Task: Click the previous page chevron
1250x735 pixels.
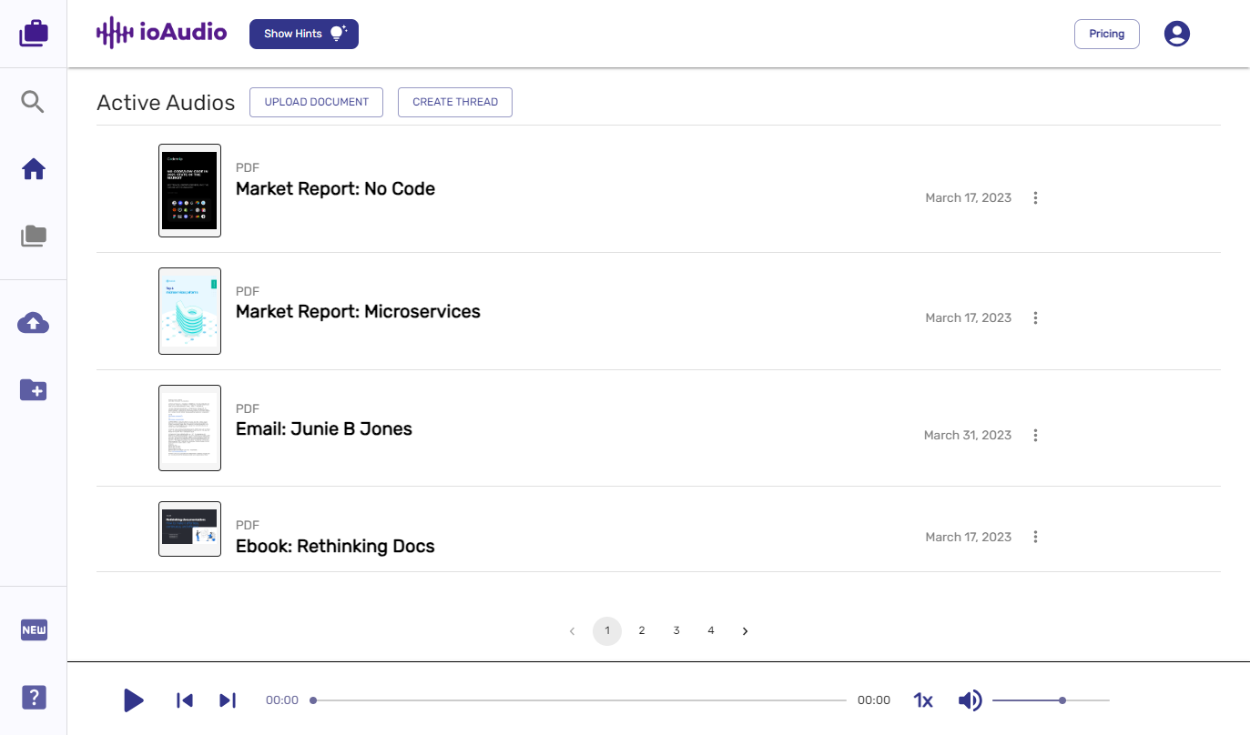Action: point(572,631)
